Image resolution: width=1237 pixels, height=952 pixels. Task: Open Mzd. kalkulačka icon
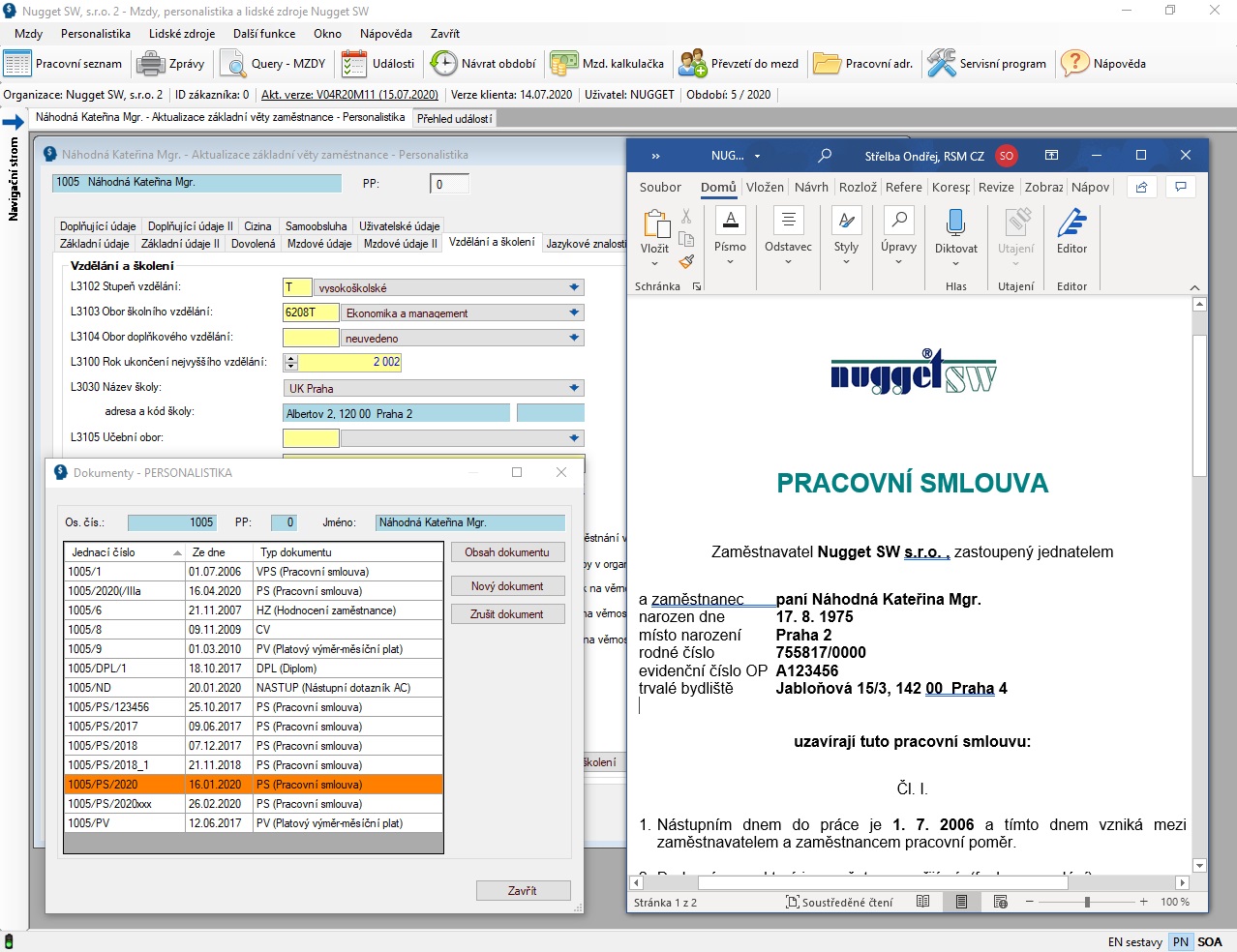pos(563,64)
